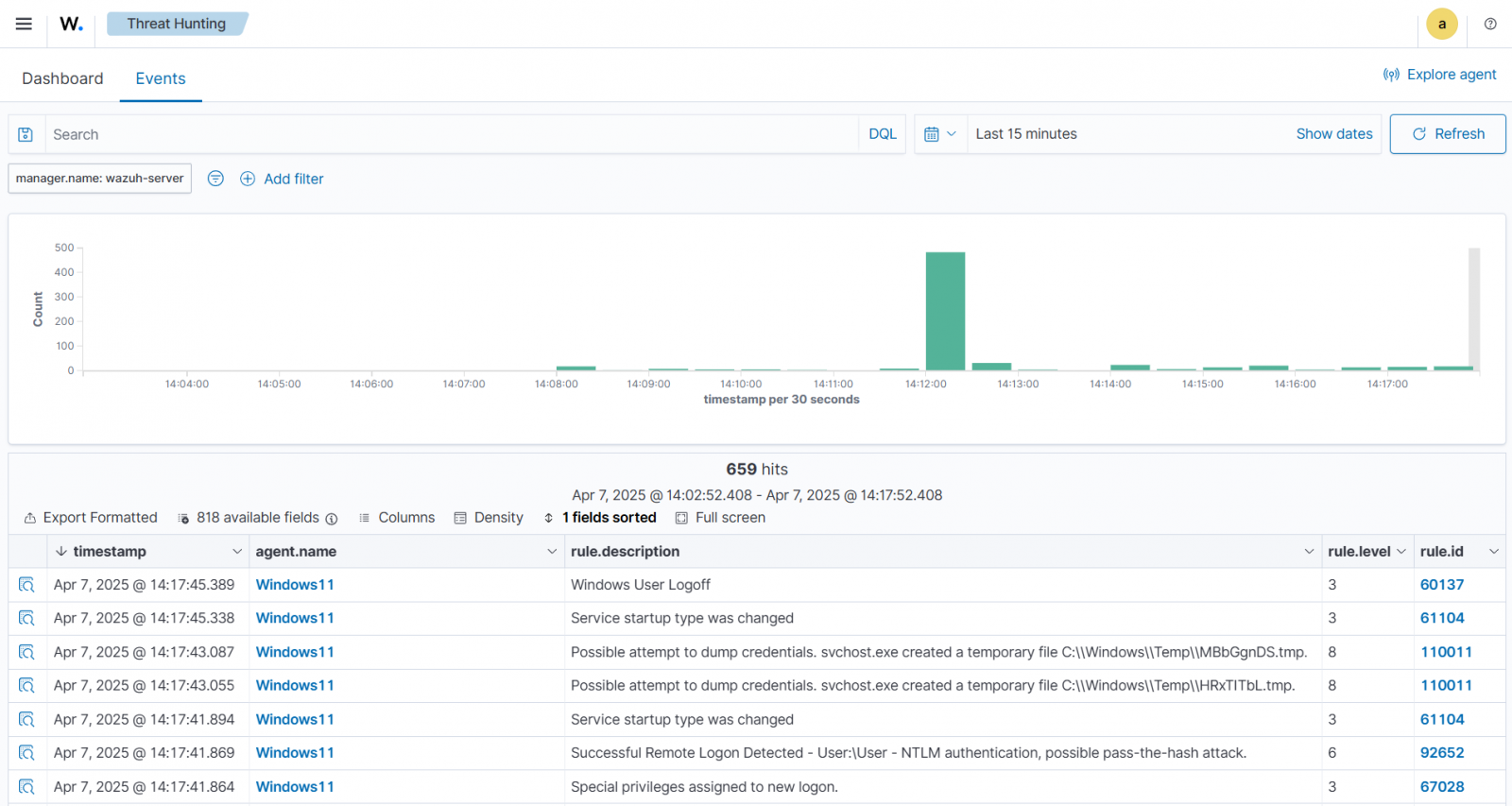The width and height of the screenshot is (1512, 806).
Task: Inspect the Windows User Logoff event row
Action: pos(26,585)
